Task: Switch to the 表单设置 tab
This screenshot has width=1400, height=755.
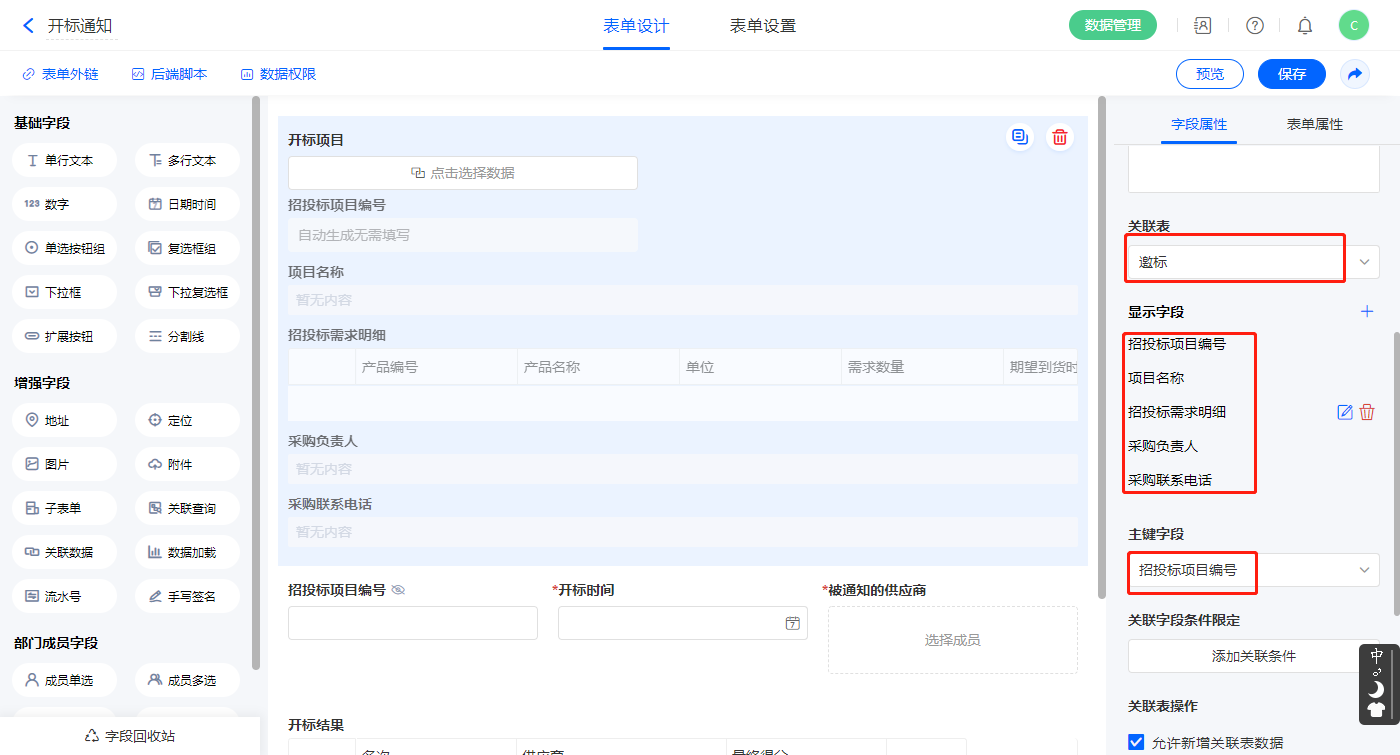Action: point(762,26)
